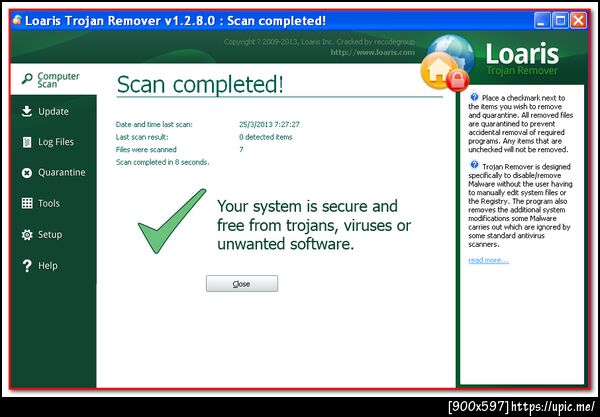Click the Setup gear icon
600x417 pixels.
tap(27, 235)
